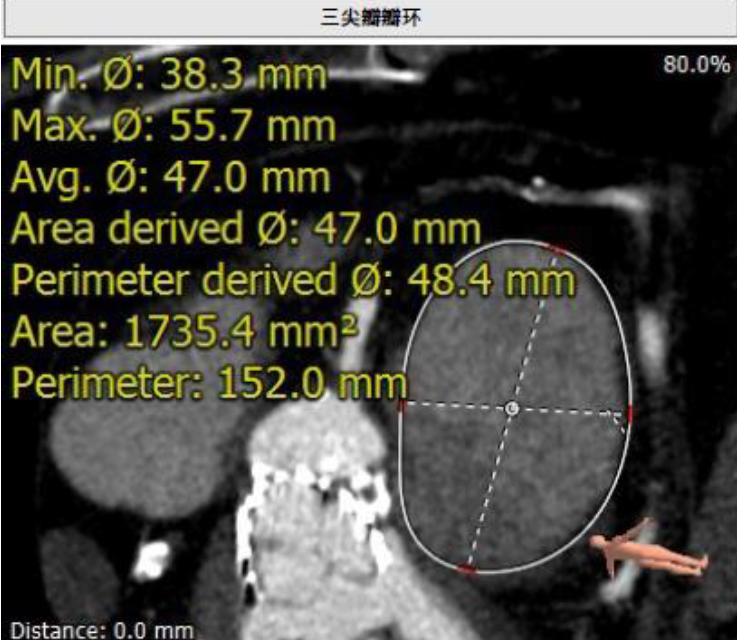Click the Perimeter 152.0 mm readout
This screenshot has width=737, height=640.
point(209,383)
